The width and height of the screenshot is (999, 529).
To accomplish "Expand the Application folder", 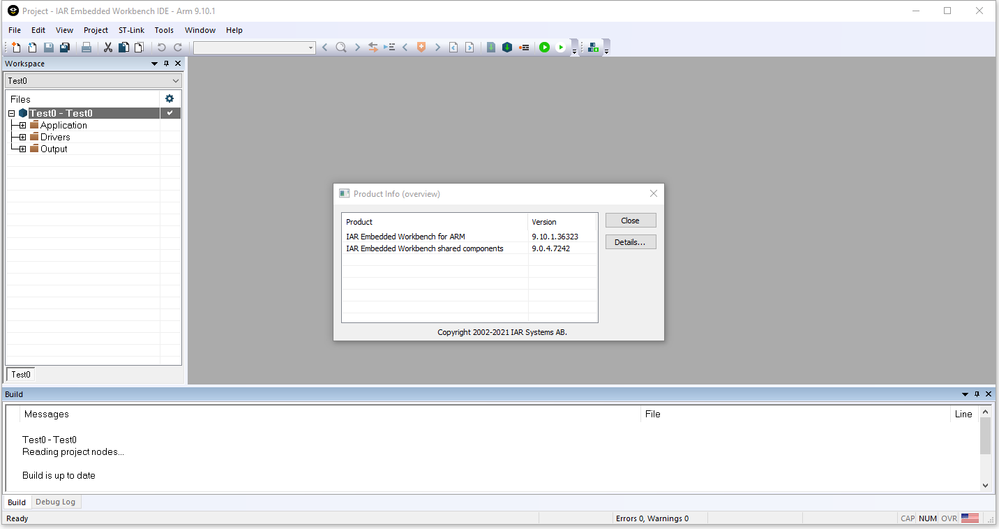I will [x=22, y=126].
